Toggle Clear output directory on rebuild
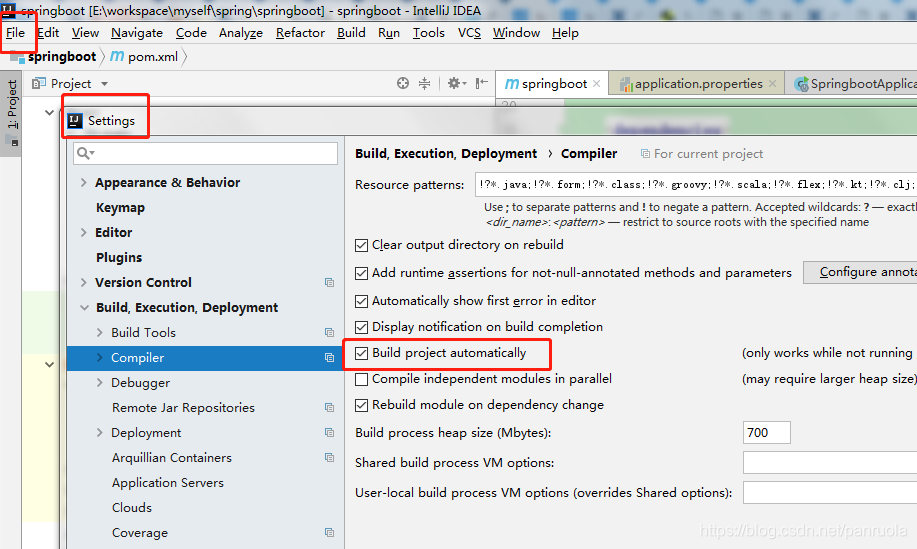The width and height of the screenshot is (917, 549). tap(361, 245)
